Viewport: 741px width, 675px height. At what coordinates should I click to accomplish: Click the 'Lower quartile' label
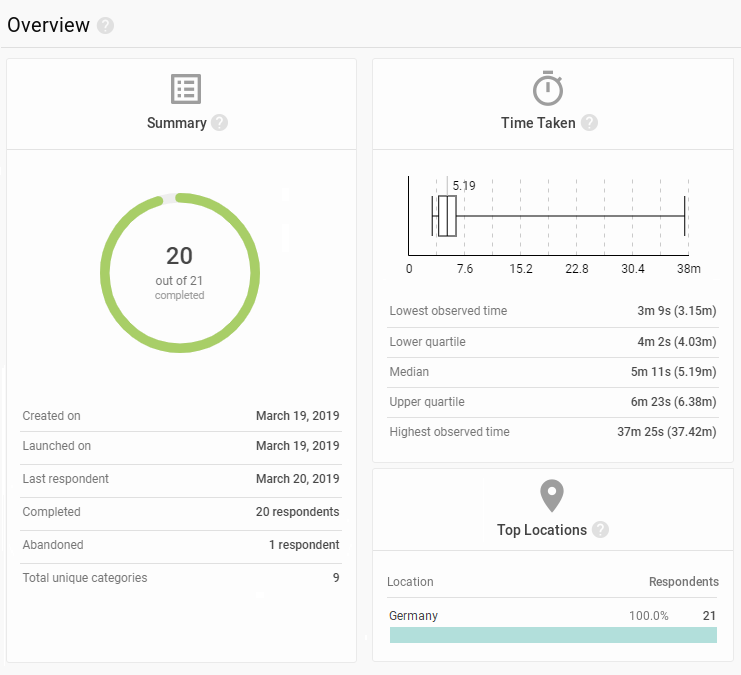427,342
